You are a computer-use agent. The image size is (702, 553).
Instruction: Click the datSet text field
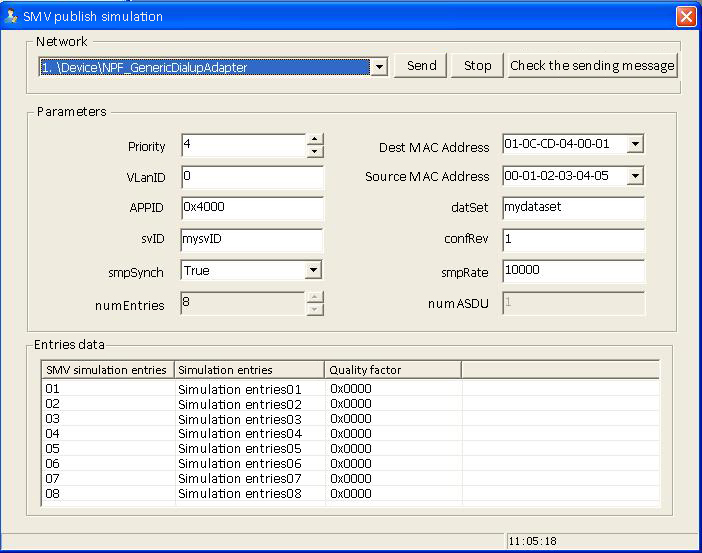tap(573, 208)
